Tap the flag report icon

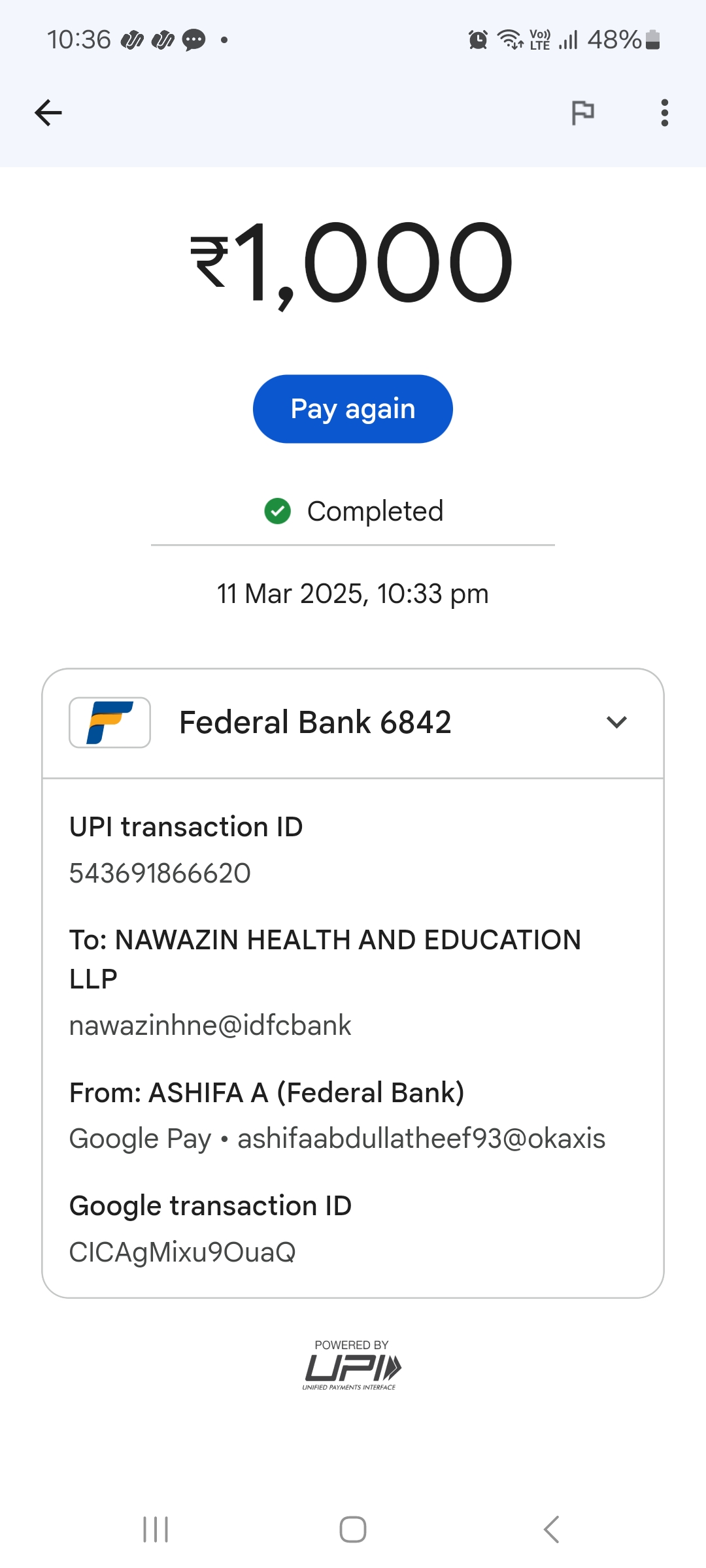pyautogui.click(x=582, y=113)
